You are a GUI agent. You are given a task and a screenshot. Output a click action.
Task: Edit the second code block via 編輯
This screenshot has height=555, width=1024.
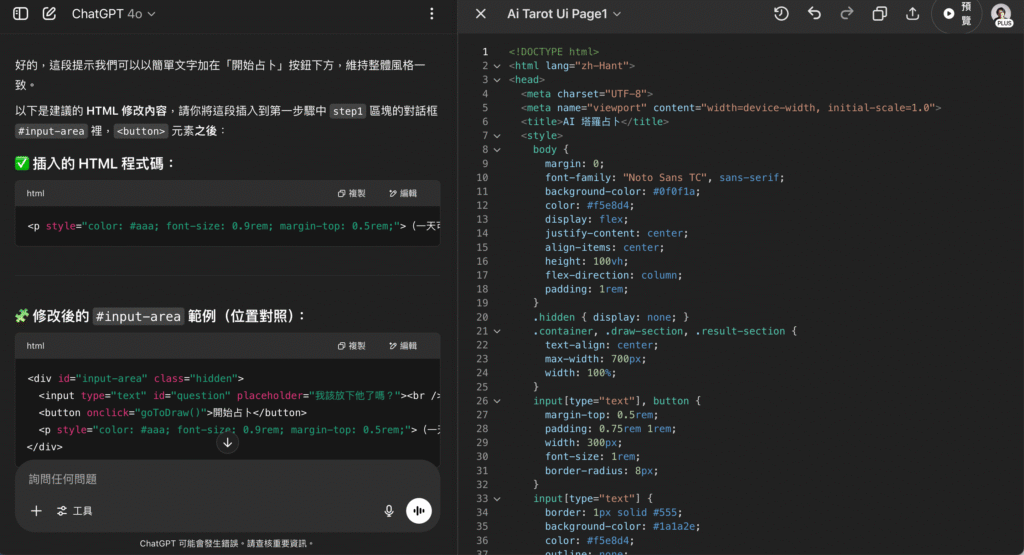click(402, 346)
